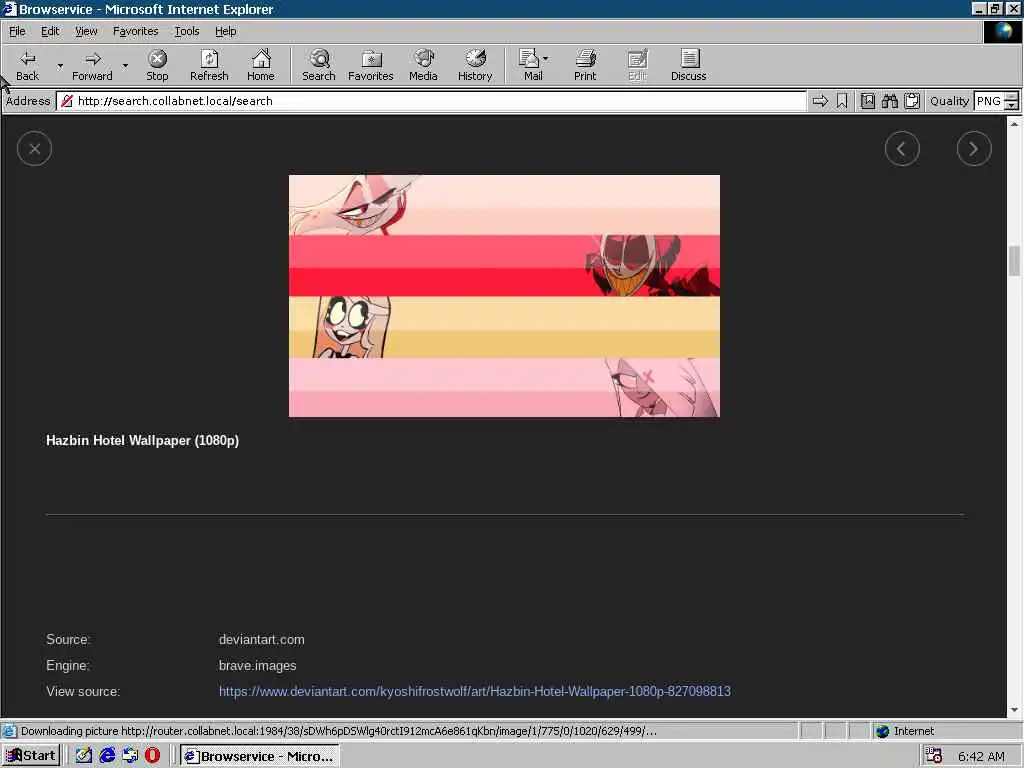Click the Downloading picture status text
This screenshot has height=768, width=1024.
pos(338,731)
